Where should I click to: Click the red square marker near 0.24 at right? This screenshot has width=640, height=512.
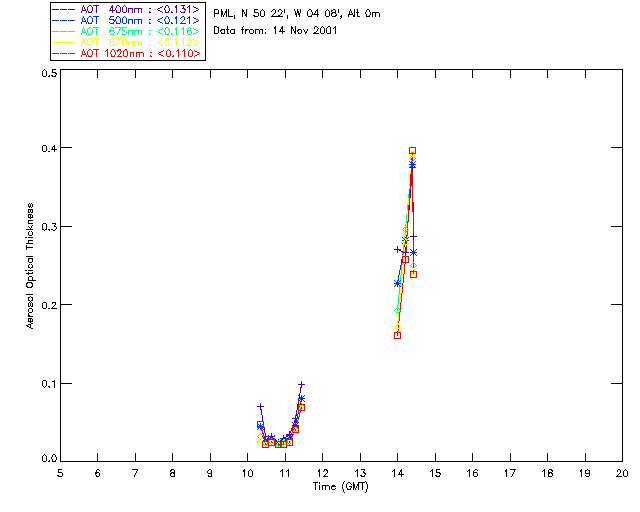[x=413, y=274]
